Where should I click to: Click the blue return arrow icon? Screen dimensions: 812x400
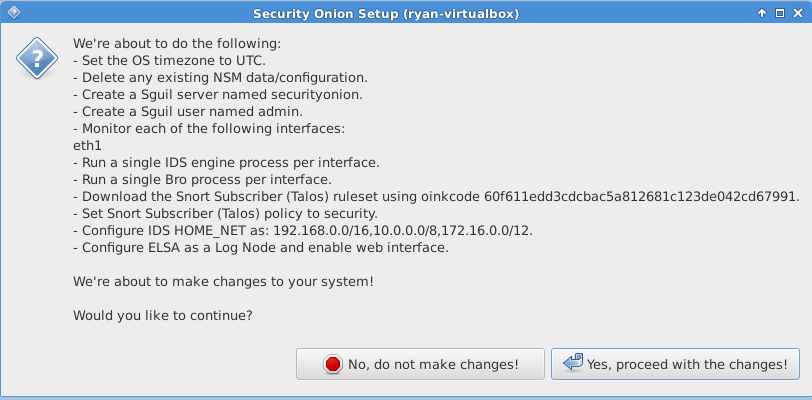pyautogui.click(x=573, y=363)
